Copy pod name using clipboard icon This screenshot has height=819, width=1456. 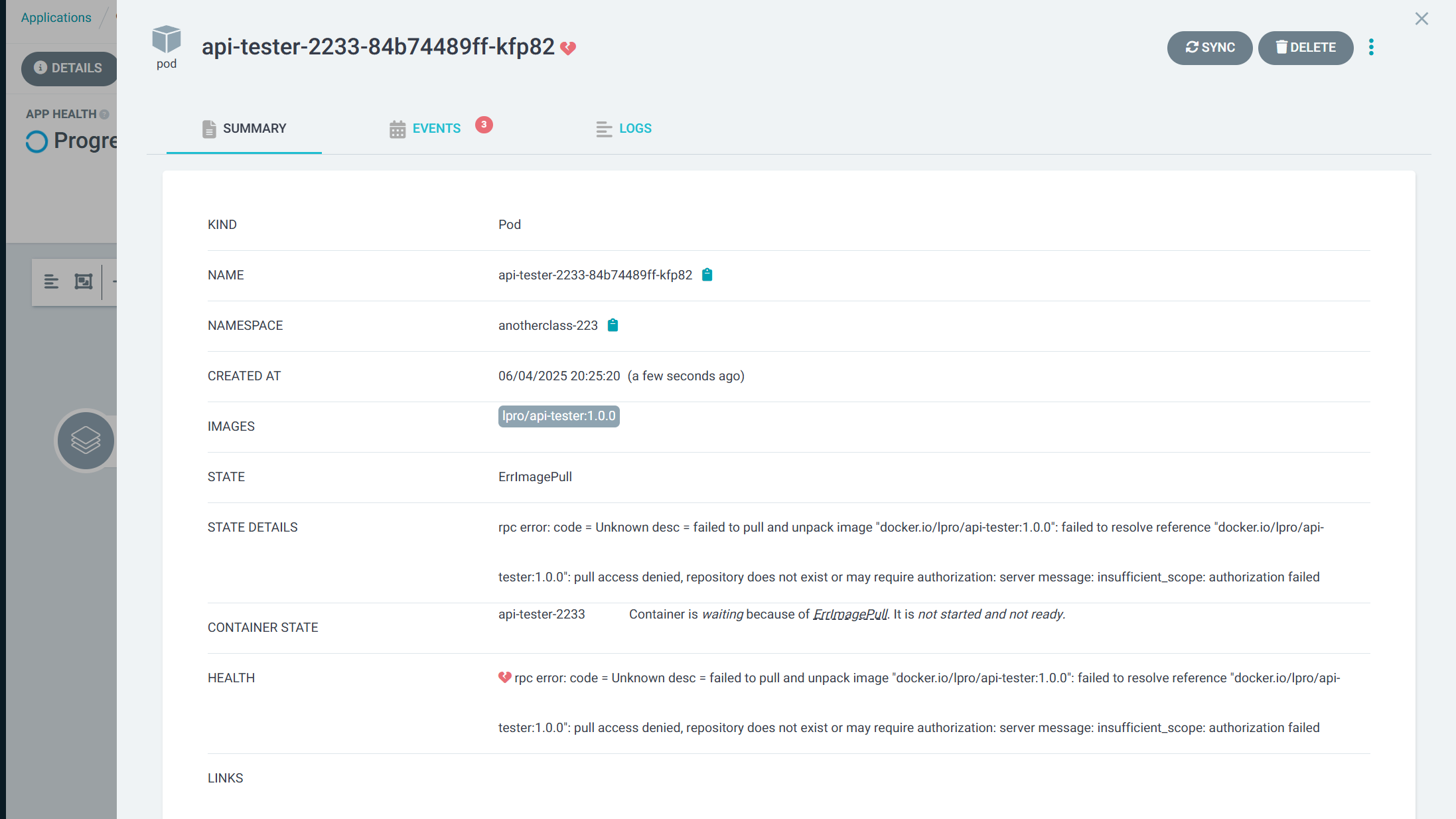click(707, 275)
